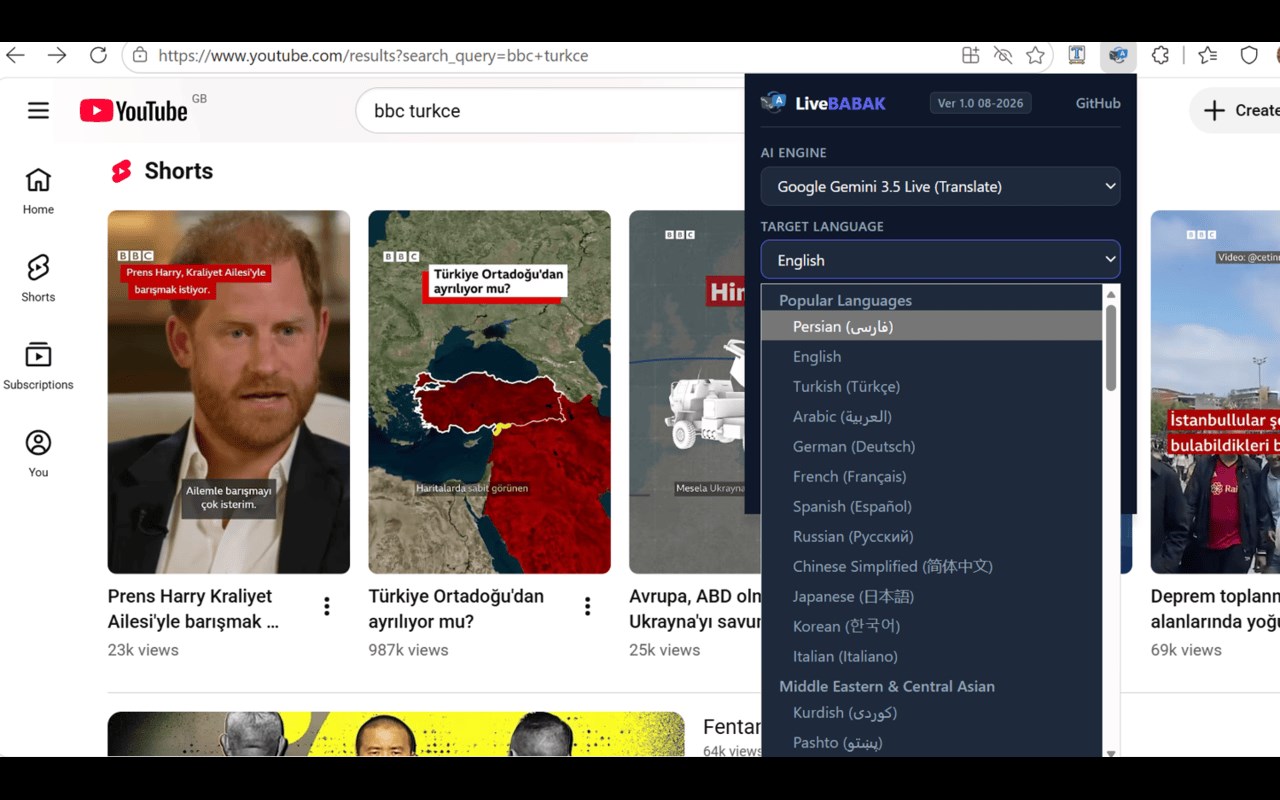Choose Russian (Русский) in the list
The height and width of the screenshot is (800, 1280).
pos(932,536)
